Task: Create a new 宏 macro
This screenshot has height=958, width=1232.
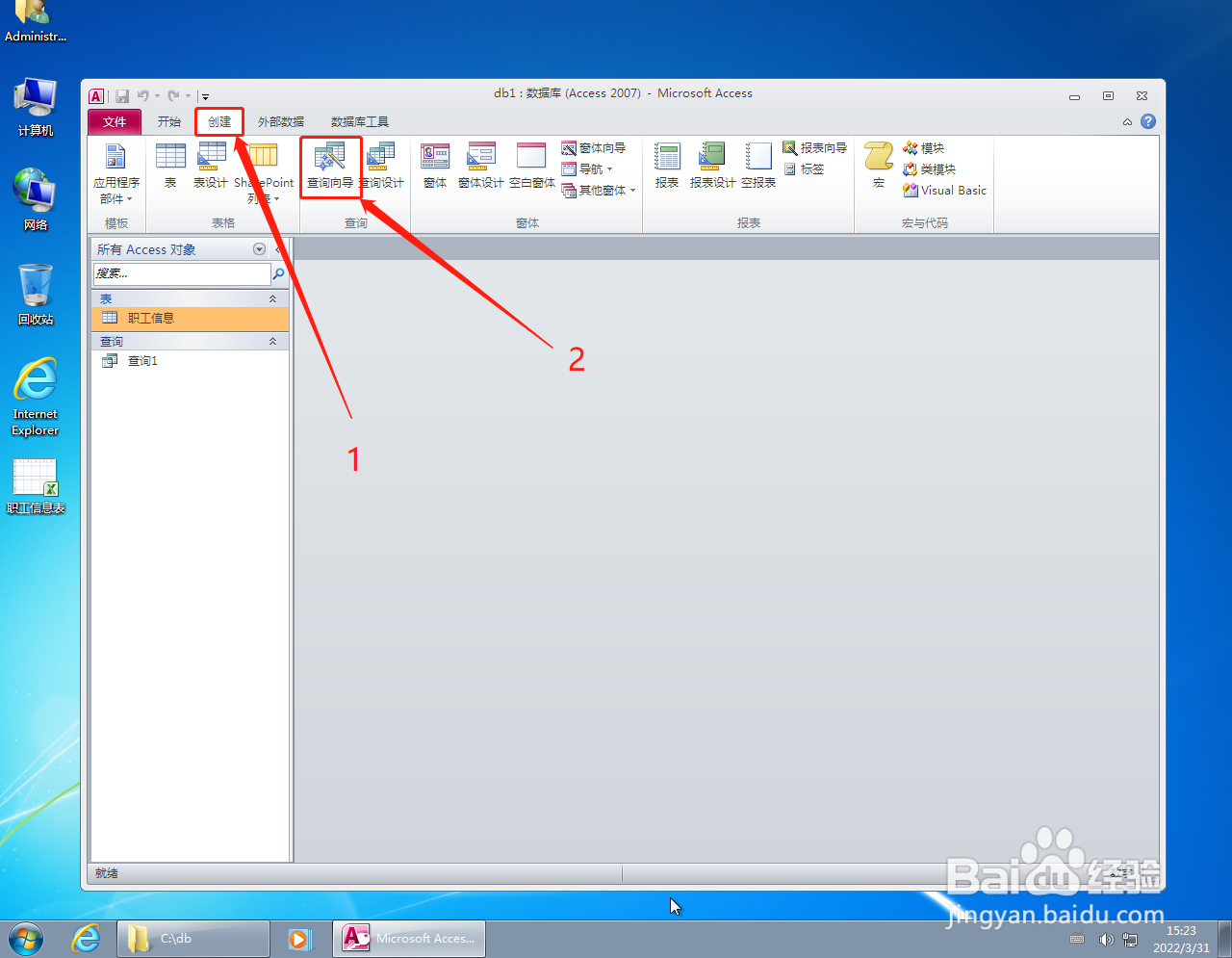Action: pyautogui.click(x=879, y=166)
